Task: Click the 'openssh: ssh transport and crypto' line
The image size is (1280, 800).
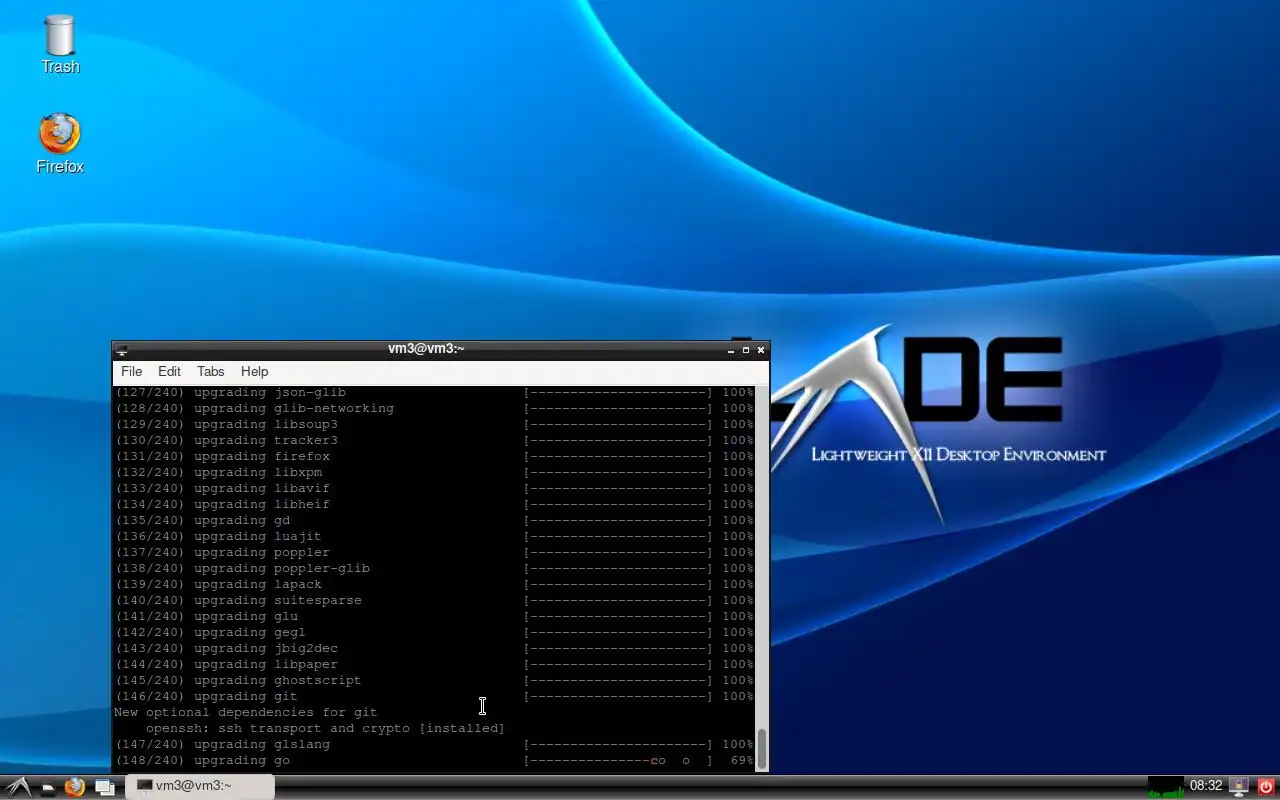Action: 326,729
